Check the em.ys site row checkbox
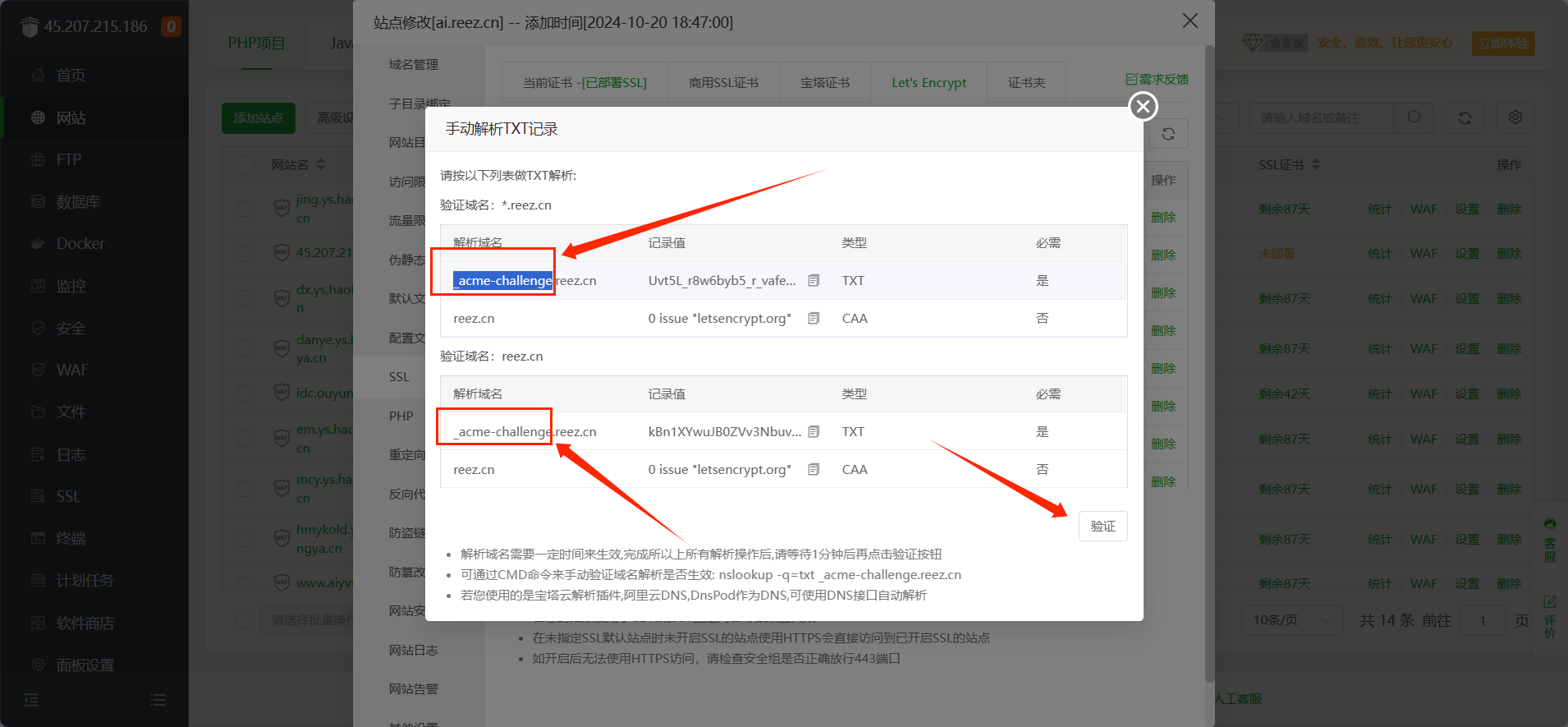 click(x=245, y=439)
